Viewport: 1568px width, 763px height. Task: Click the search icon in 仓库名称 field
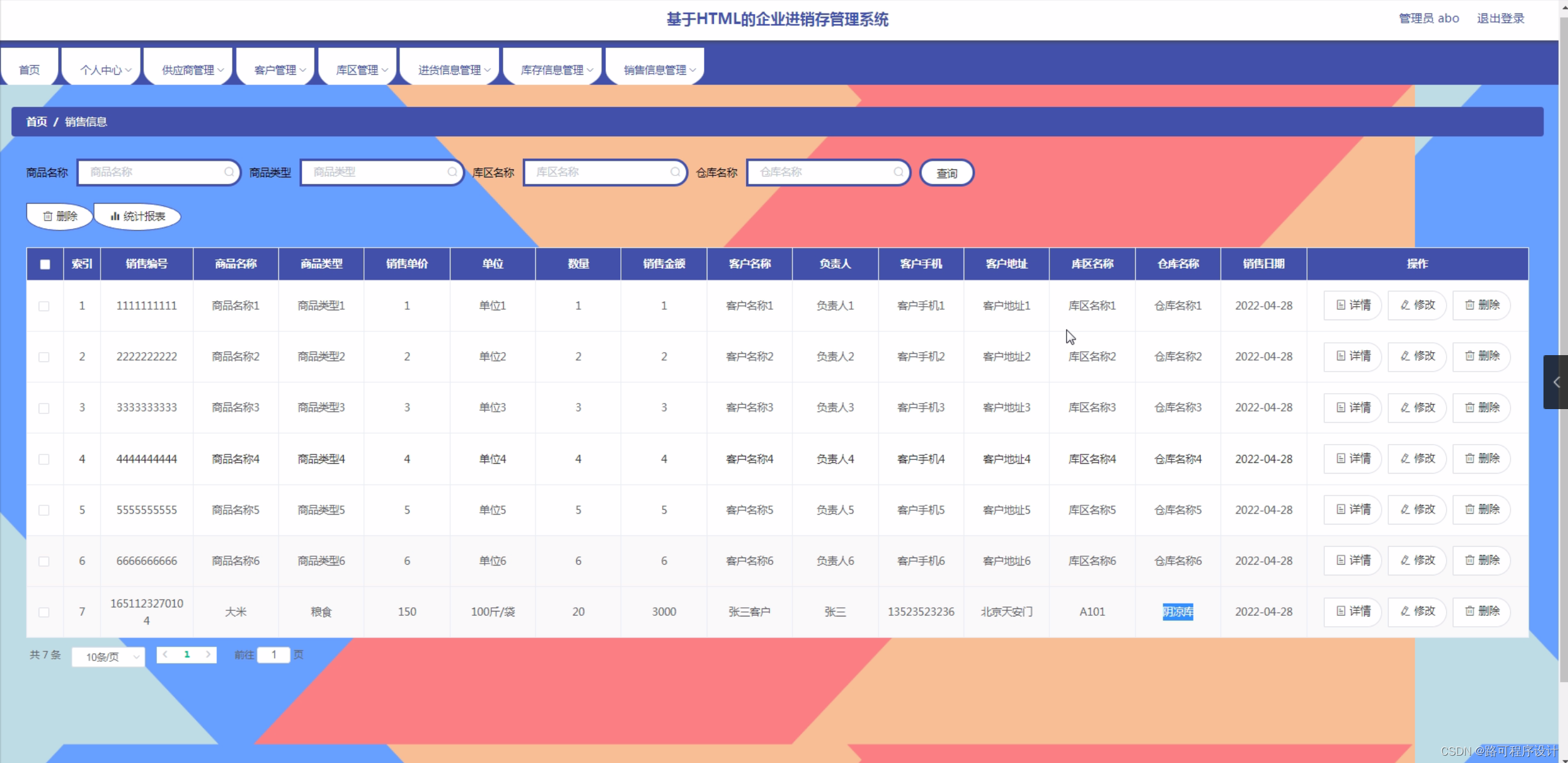tap(898, 172)
